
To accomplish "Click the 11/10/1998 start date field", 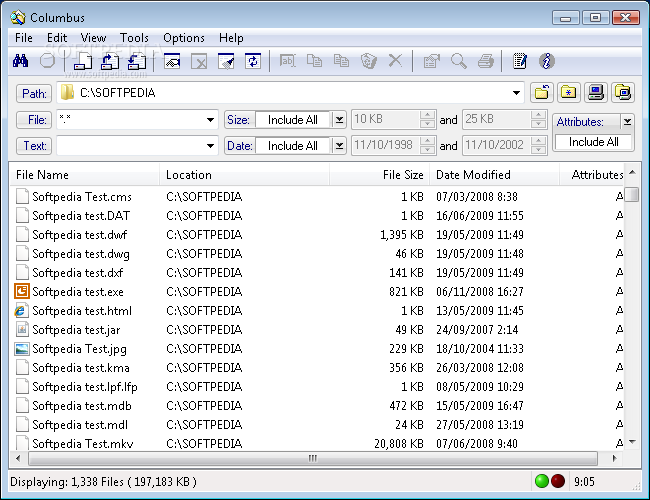I will pos(386,146).
